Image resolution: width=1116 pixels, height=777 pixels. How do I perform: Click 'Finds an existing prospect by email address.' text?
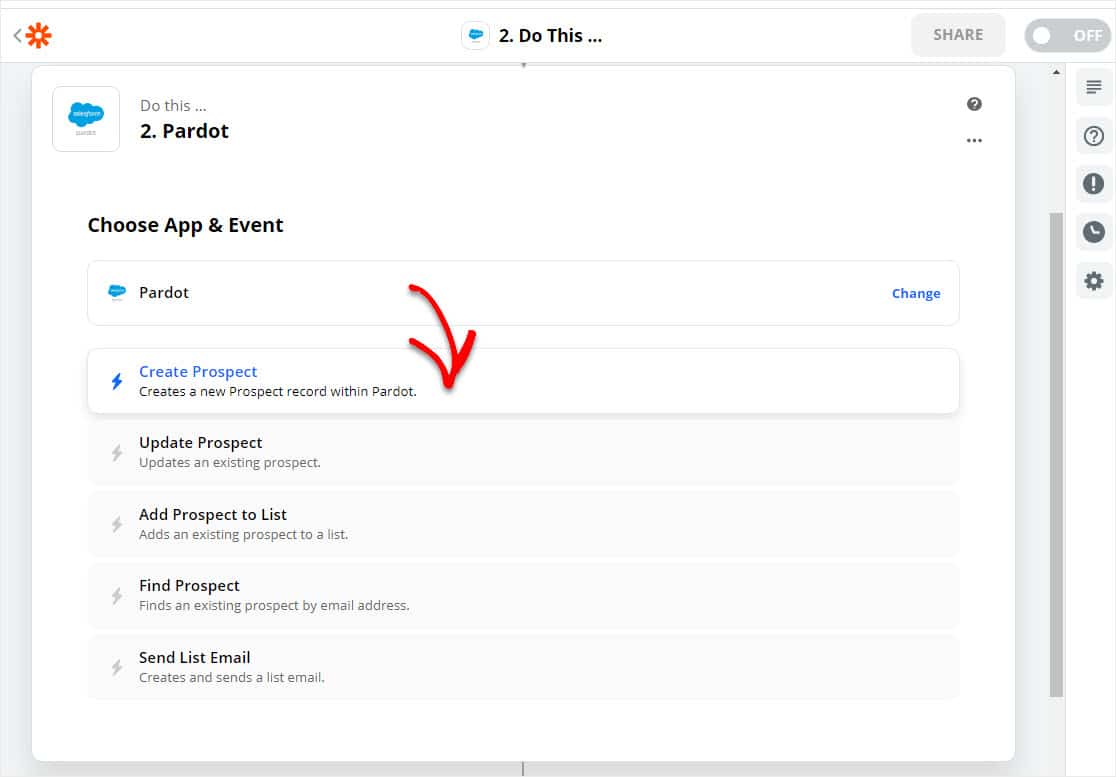274,606
